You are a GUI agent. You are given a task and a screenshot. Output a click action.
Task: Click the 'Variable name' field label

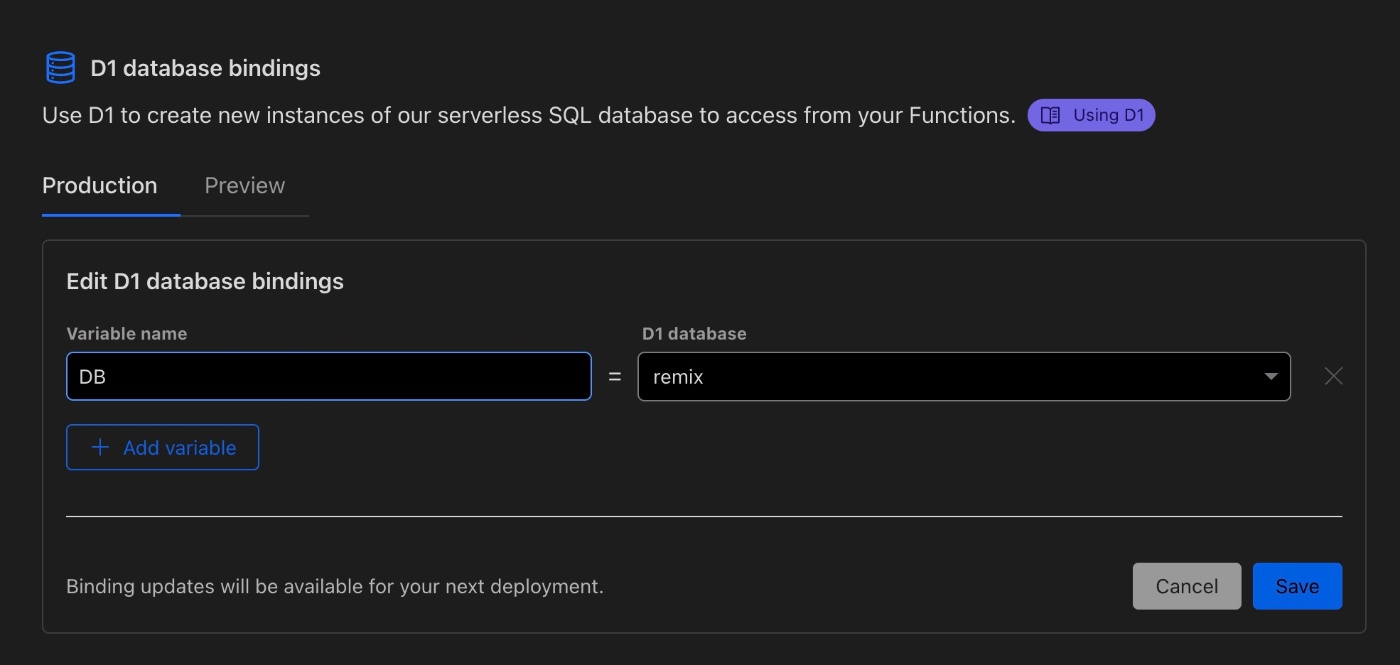[127, 334]
